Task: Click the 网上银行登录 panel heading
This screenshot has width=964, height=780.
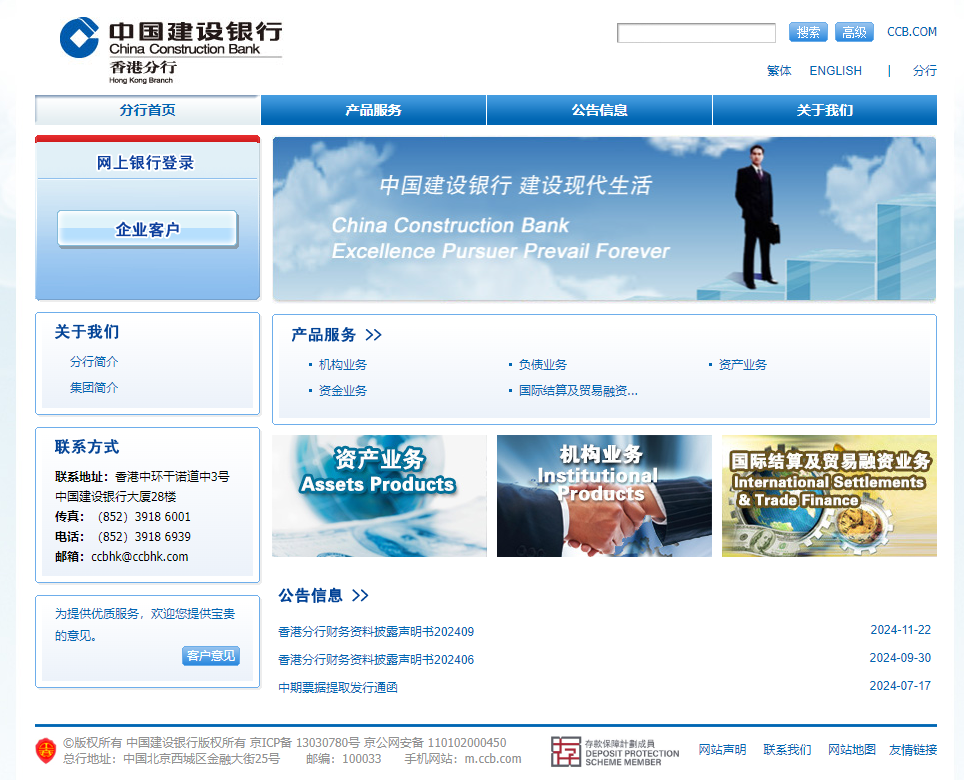Action: click(145, 163)
